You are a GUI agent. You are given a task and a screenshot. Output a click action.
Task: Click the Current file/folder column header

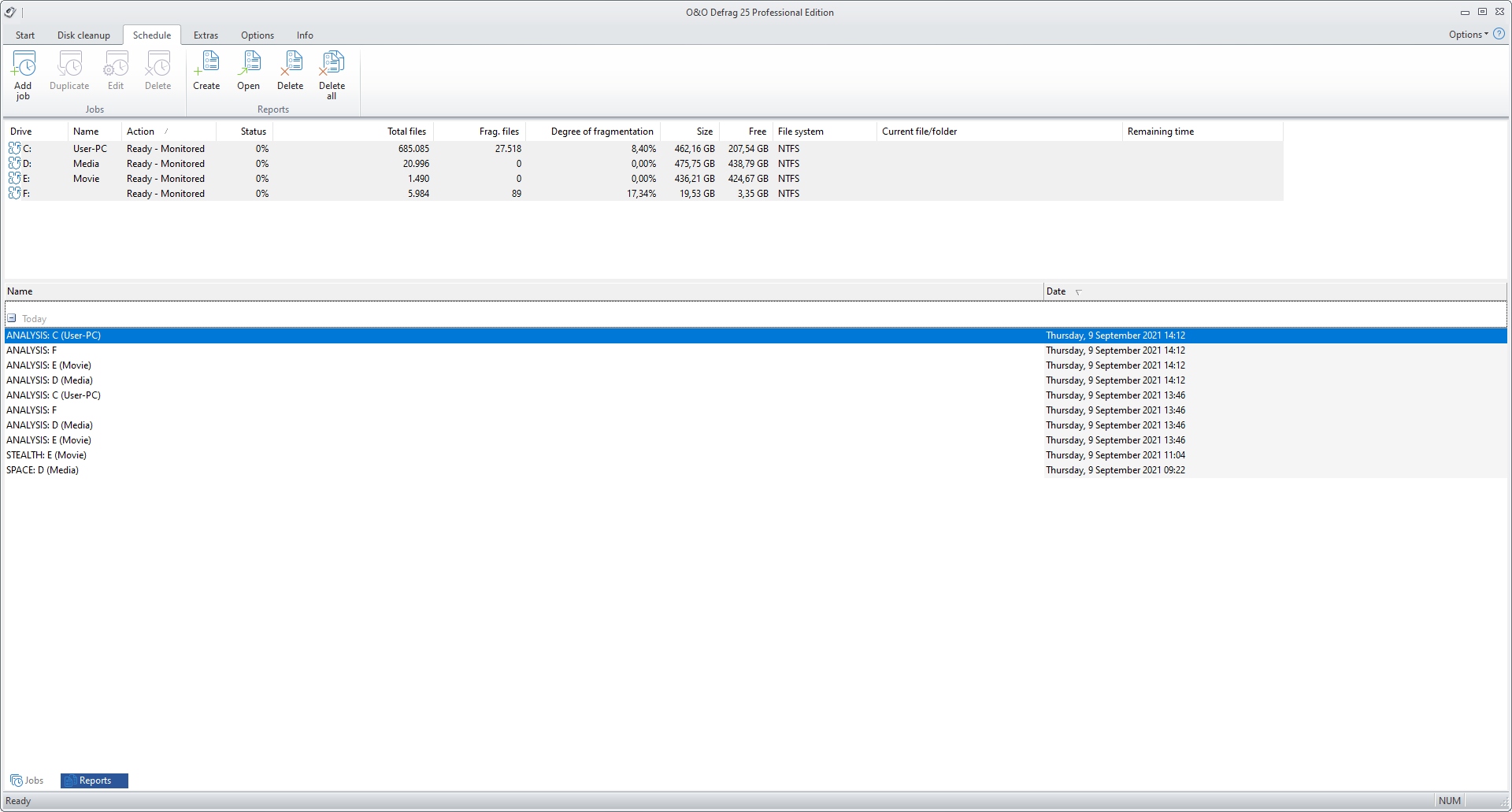999,132
